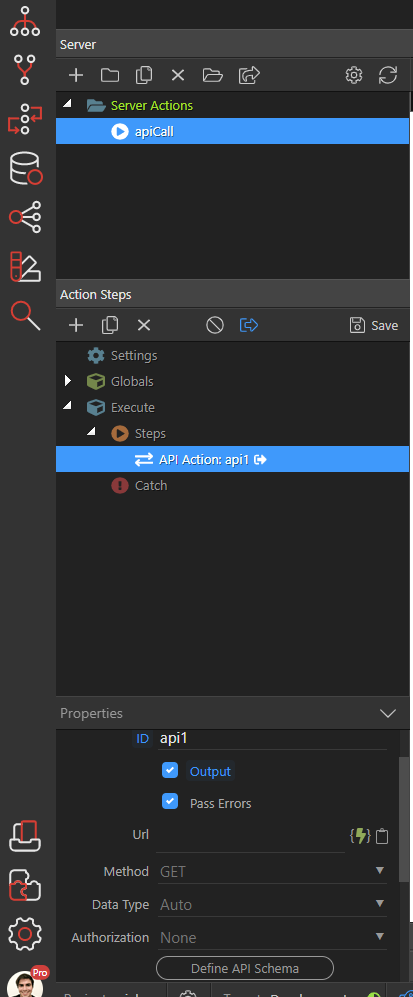Viewport: 413px width, 997px height.
Task: Select the apiCall server action
Action: tap(233, 132)
